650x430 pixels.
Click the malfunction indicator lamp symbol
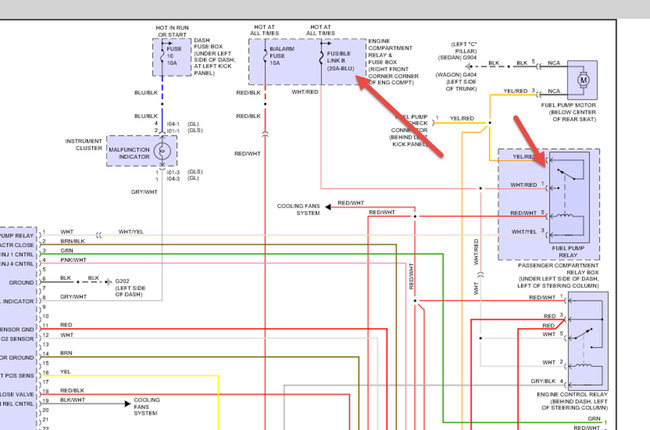click(162, 152)
